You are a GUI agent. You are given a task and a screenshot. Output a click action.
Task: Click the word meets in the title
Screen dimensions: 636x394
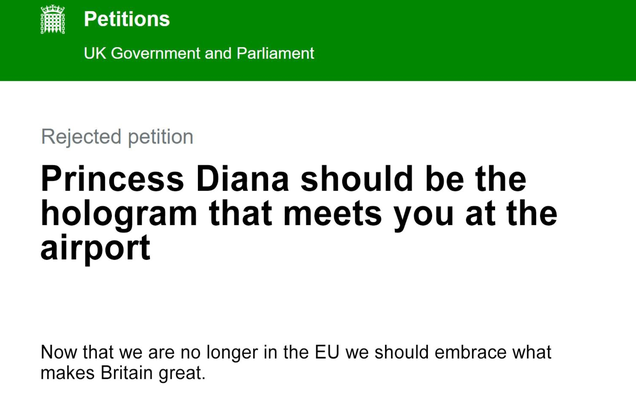[333, 214]
